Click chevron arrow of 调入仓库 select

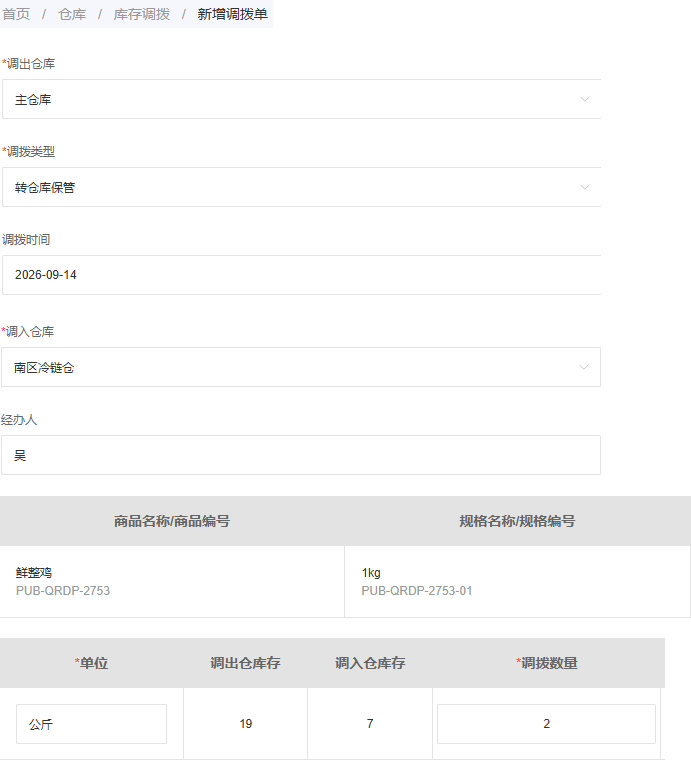(584, 367)
